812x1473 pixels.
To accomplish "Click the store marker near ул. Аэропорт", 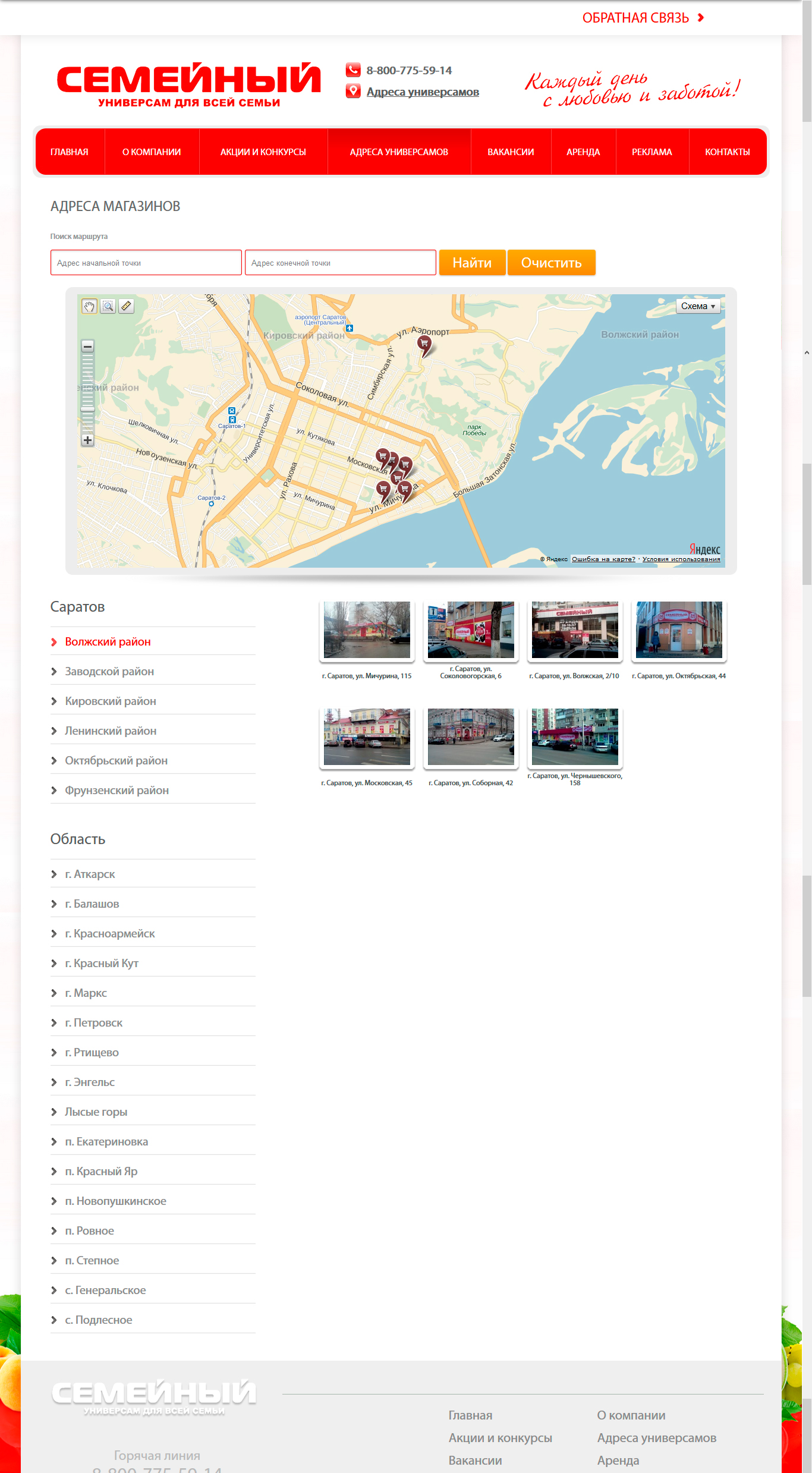I will (x=424, y=345).
